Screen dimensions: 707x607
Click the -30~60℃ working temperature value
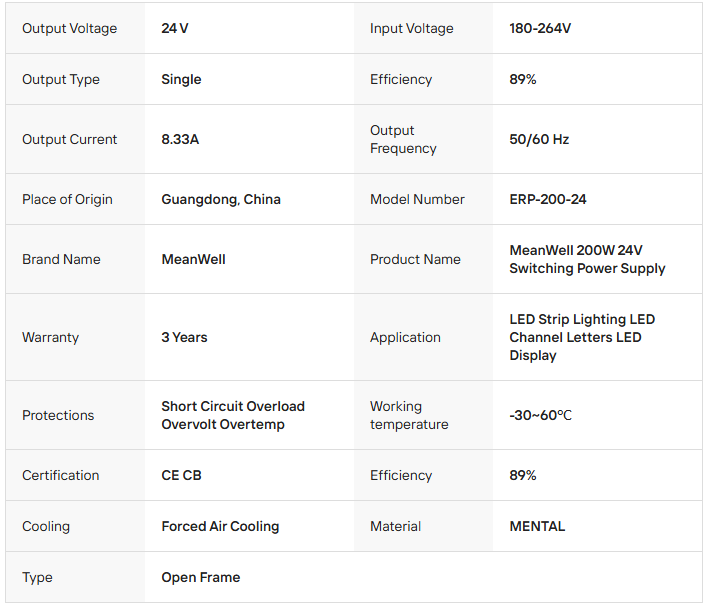[540, 415]
